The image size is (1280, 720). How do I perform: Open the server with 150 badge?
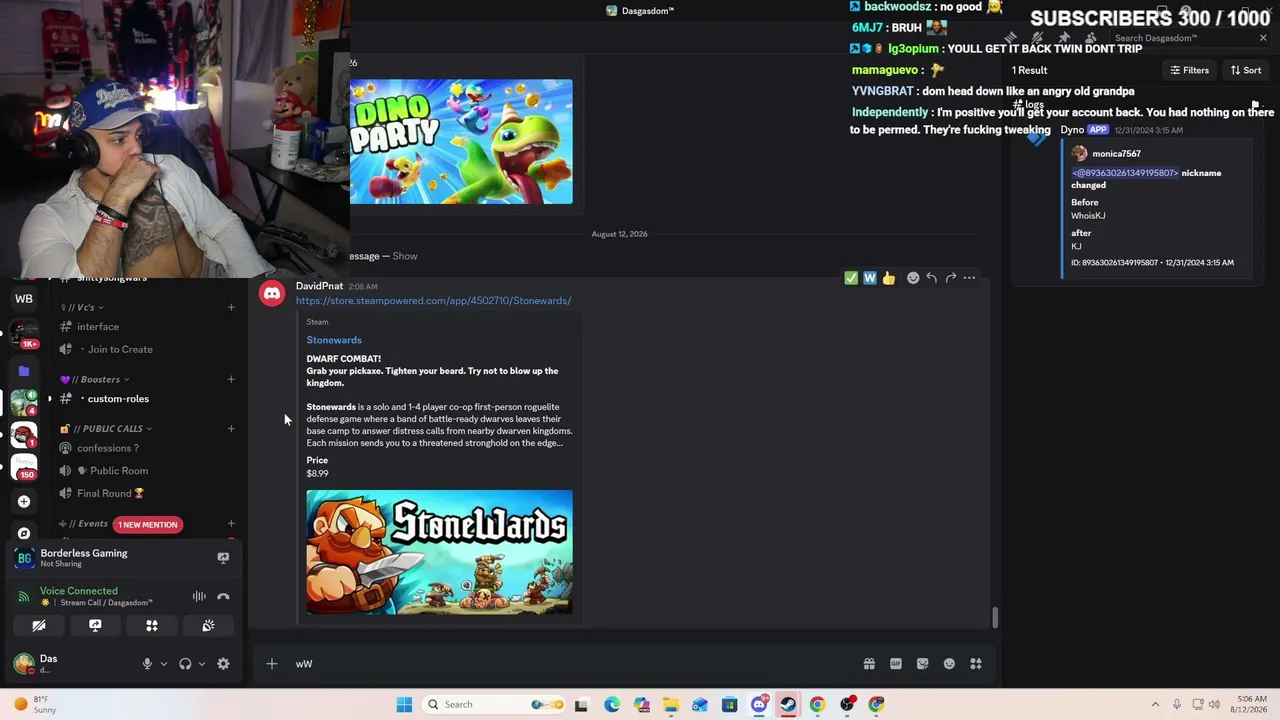(x=24, y=467)
